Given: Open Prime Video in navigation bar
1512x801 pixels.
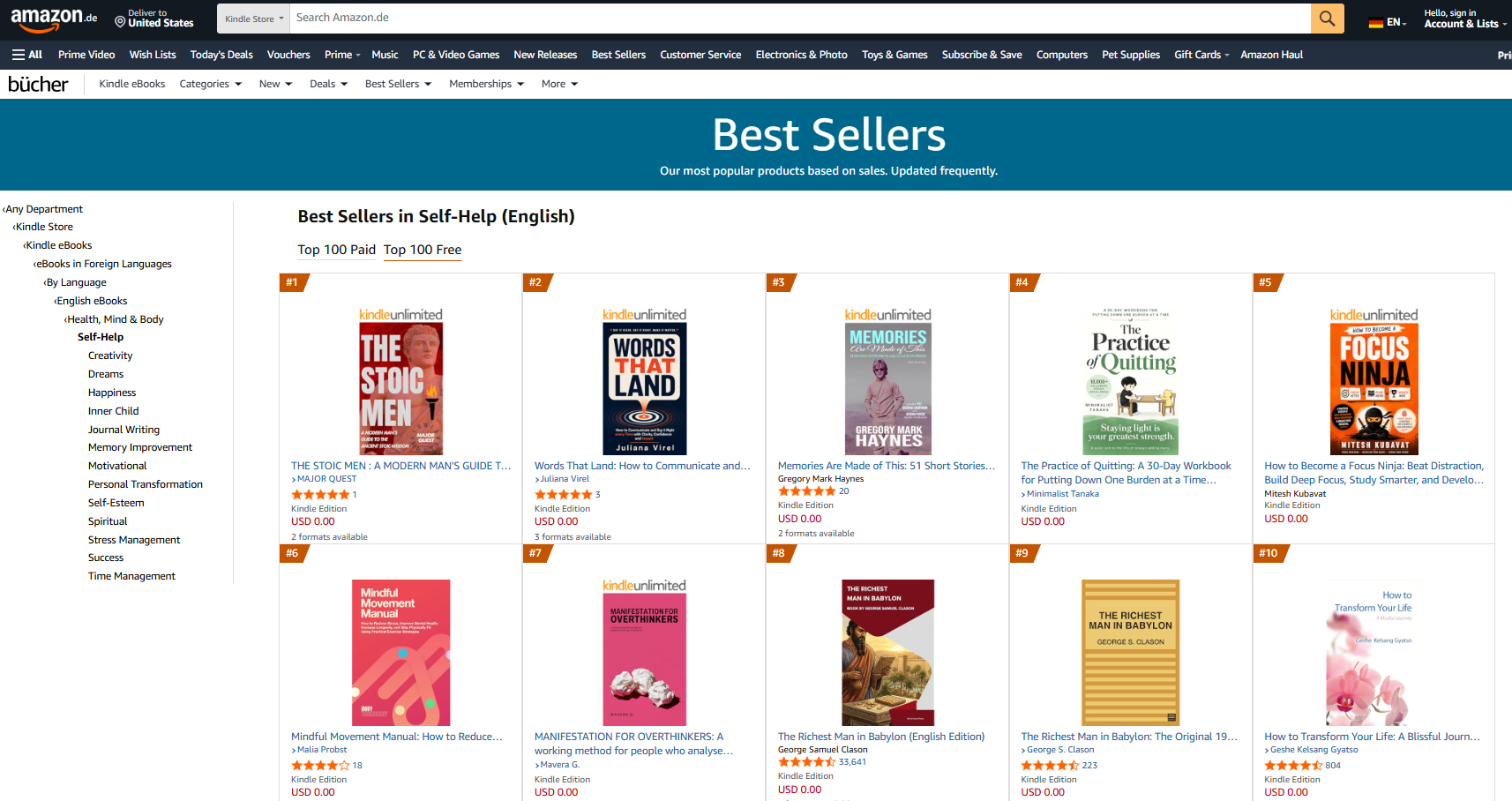Looking at the screenshot, I should (x=86, y=55).
